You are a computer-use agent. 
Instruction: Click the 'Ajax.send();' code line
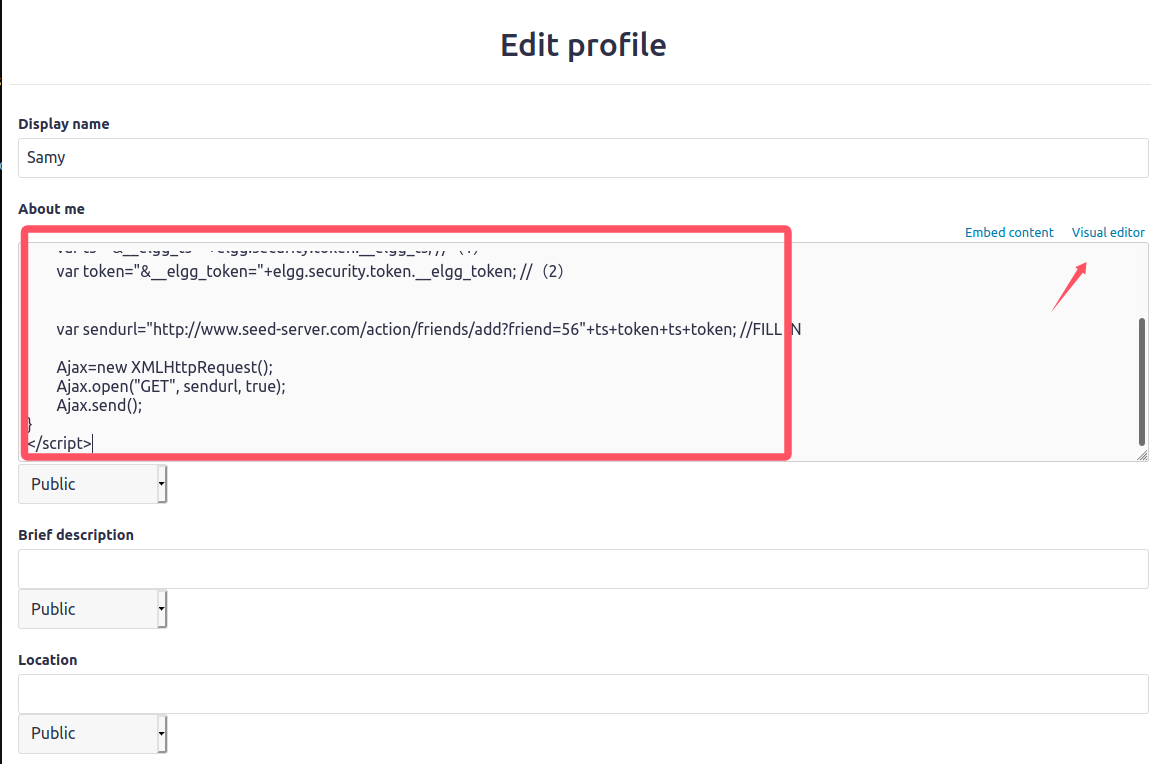[99, 405]
